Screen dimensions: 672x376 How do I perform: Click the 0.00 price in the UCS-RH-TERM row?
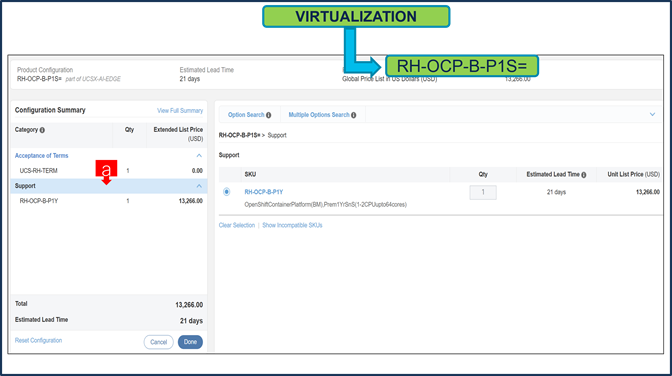click(197, 171)
